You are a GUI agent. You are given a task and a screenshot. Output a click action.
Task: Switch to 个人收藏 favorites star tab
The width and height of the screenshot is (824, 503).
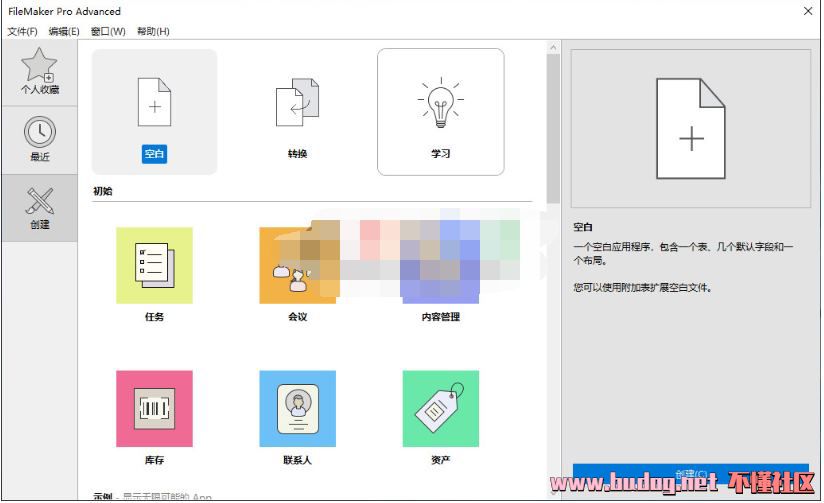pyautogui.click(x=39, y=72)
